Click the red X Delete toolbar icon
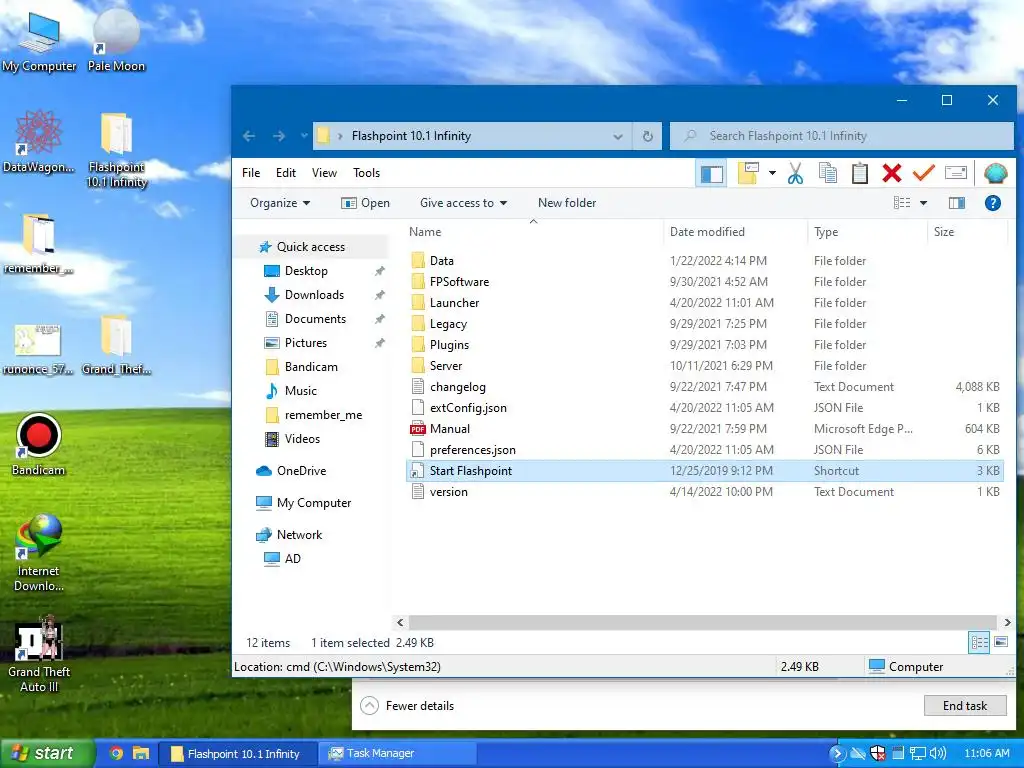Screen dimensions: 1024x768 click(x=891, y=174)
